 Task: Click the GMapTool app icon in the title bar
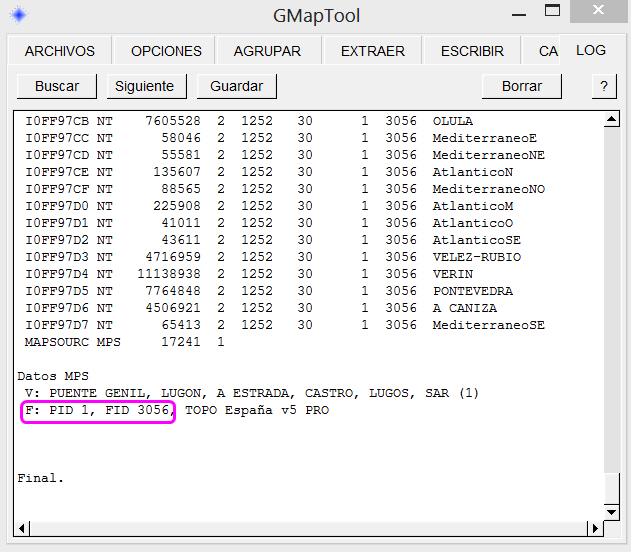19,15
